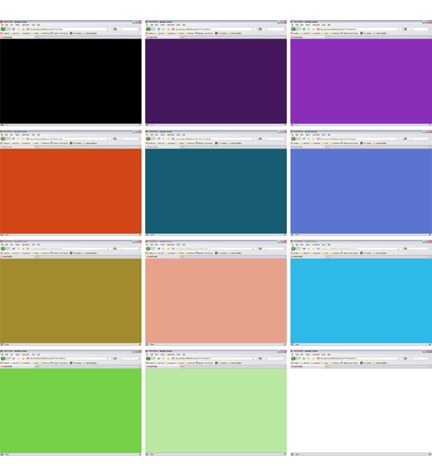432x476 pixels.
Task: Go back using green arrow in white-page window
Action: (294, 358)
